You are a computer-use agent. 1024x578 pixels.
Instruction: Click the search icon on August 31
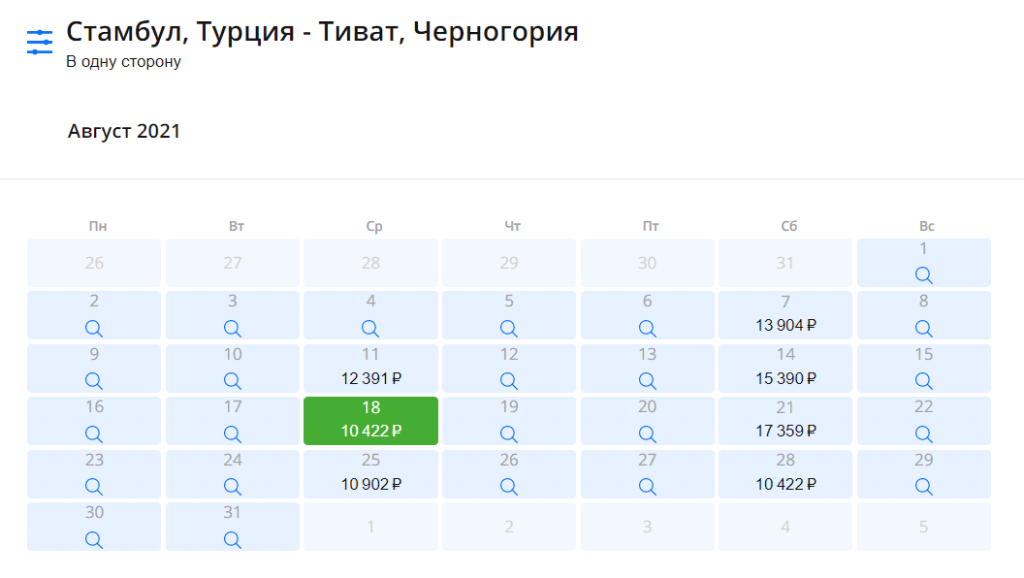click(x=232, y=540)
